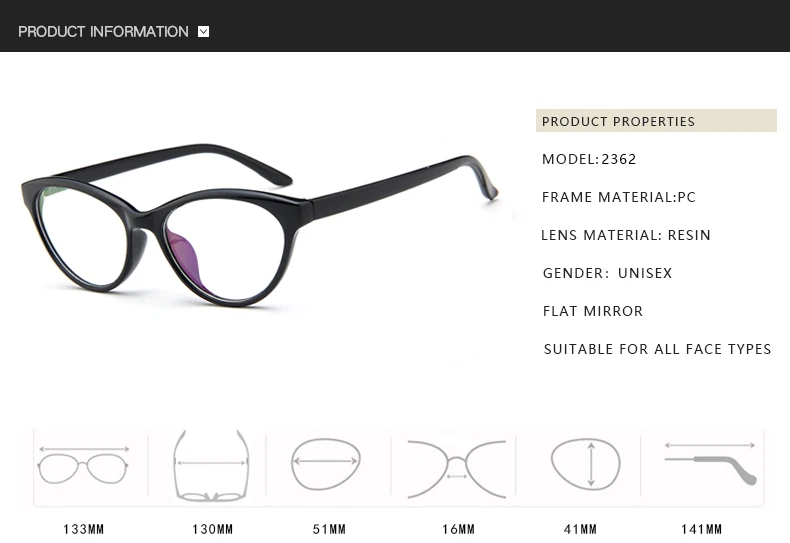Image resolution: width=790 pixels, height=543 pixels.
Task: Click the black cat-eye glasses image
Action: [259, 225]
